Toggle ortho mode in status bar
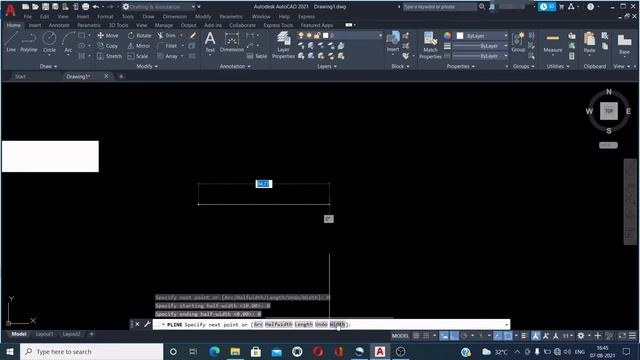The width and height of the screenshot is (640, 360). coord(454,336)
